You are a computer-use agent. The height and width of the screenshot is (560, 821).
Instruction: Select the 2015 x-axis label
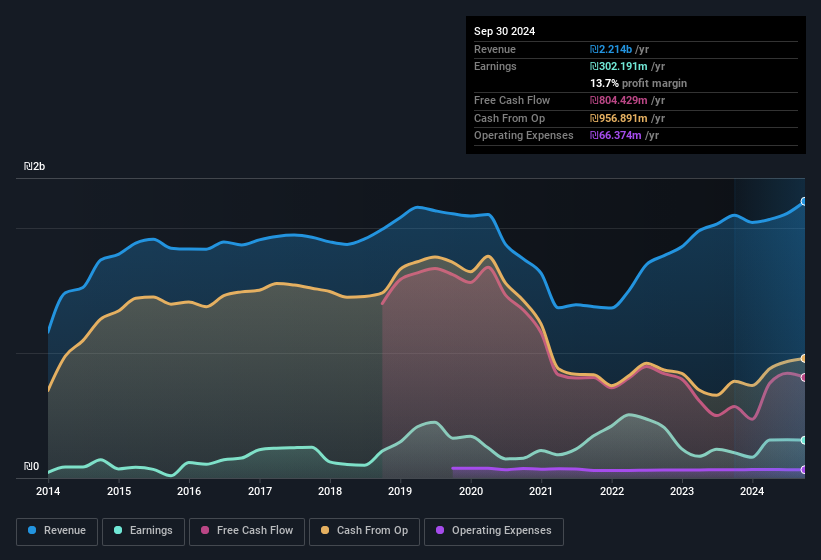point(119,491)
